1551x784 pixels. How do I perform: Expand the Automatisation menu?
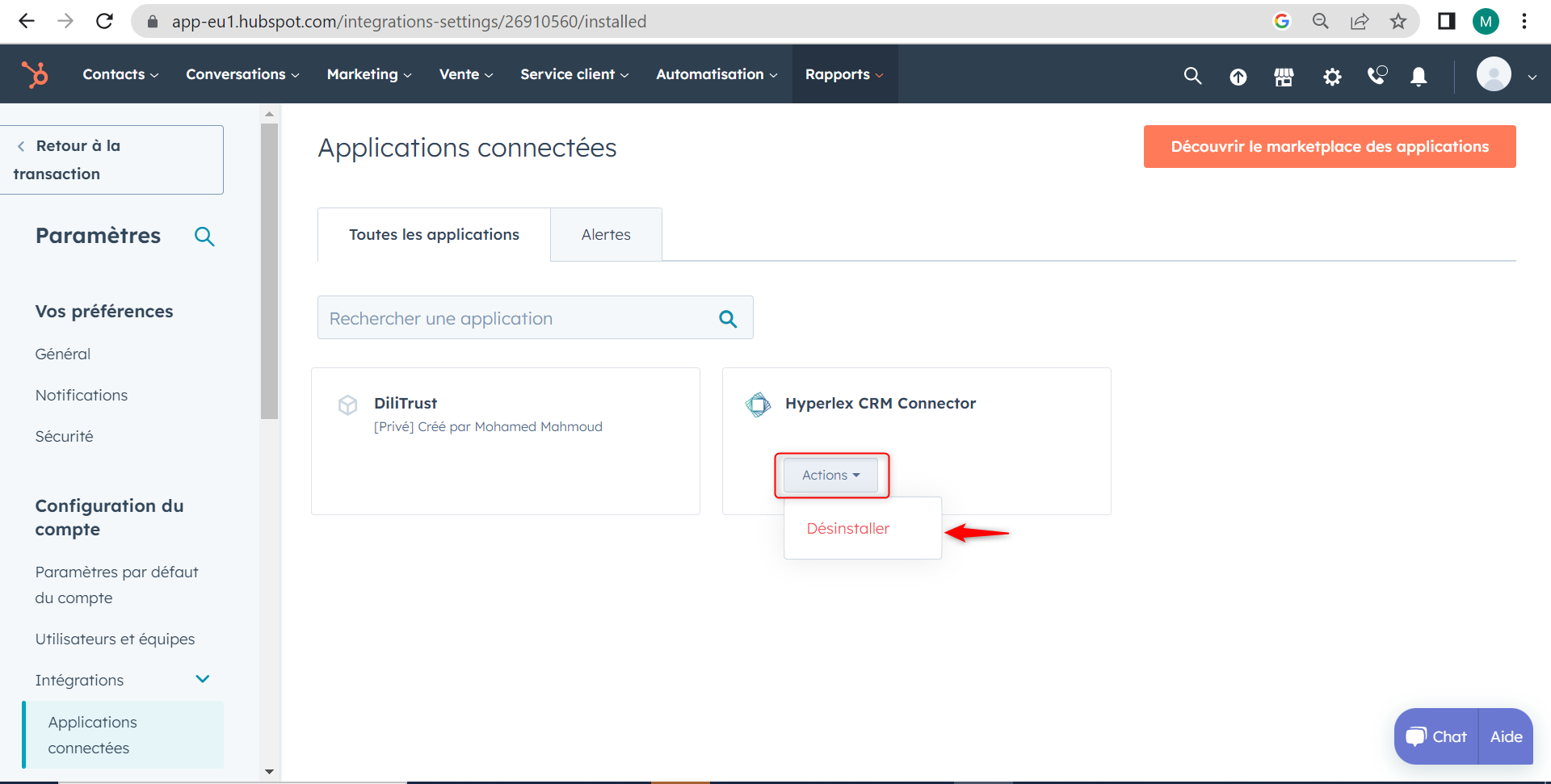(x=717, y=74)
